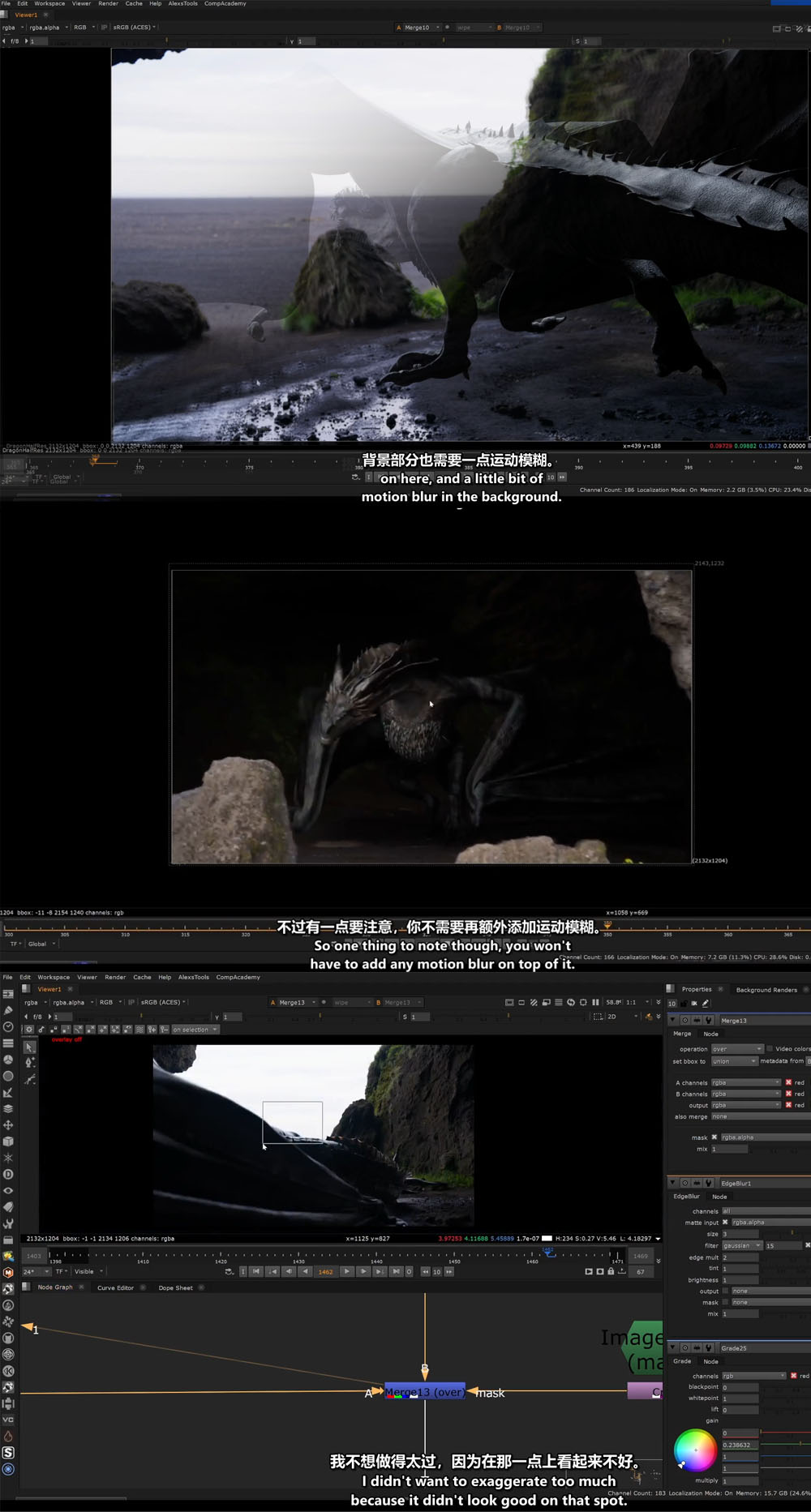Toggle the EdgeBlur output checkbox
This screenshot has width=811, height=1512.
tap(725, 1291)
